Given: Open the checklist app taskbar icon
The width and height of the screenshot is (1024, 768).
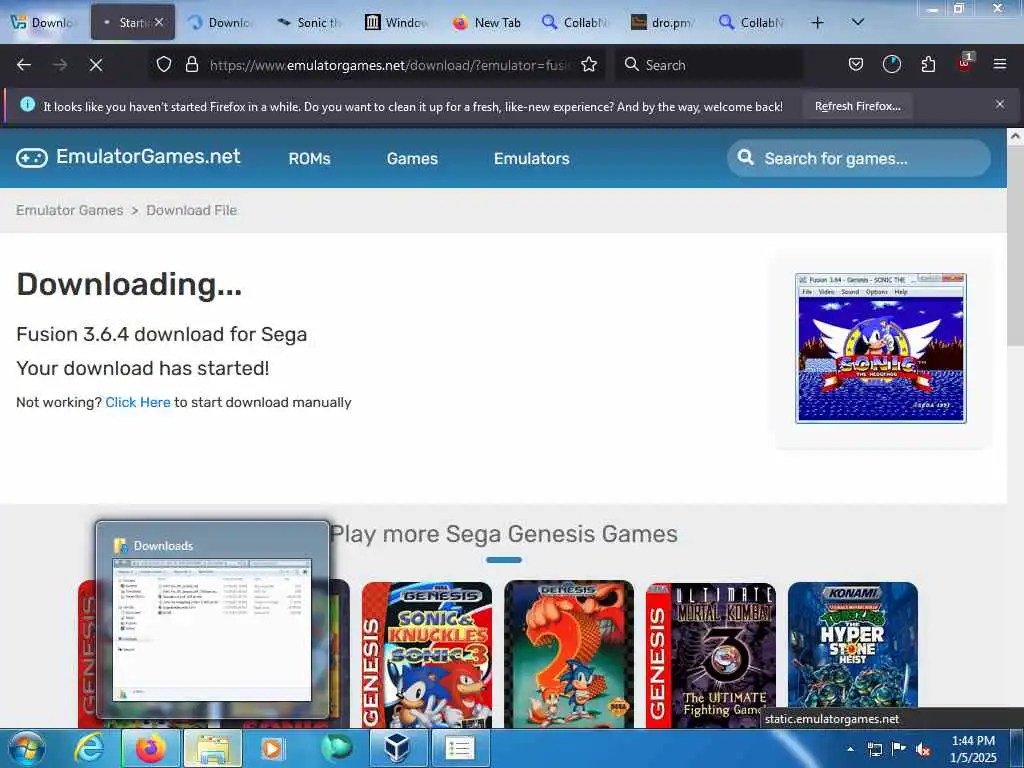Looking at the screenshot, I should pyautogui.click(x=460, y=748).
